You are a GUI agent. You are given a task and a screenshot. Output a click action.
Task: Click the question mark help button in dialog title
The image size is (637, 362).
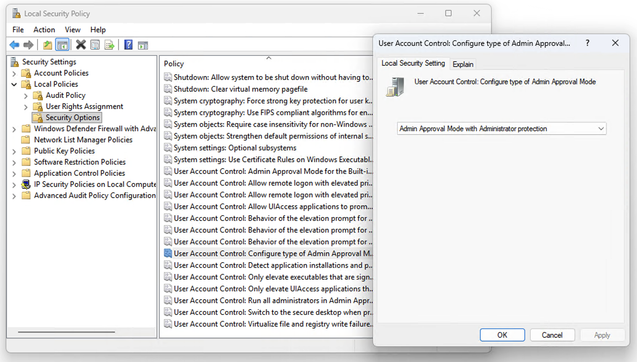587,43
